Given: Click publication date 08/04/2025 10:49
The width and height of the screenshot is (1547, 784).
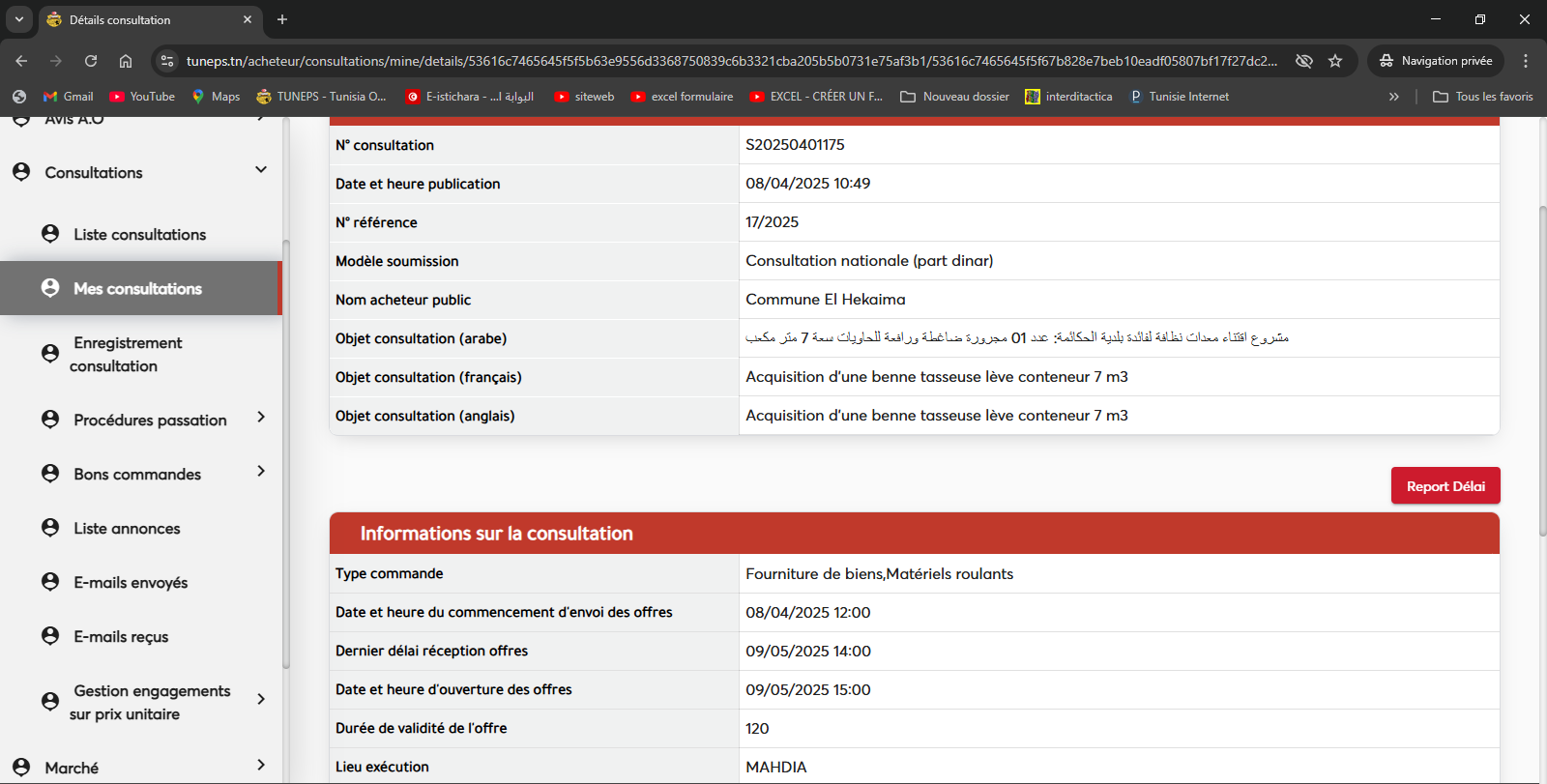Looking at the screenshot, I should click(808, 184).
